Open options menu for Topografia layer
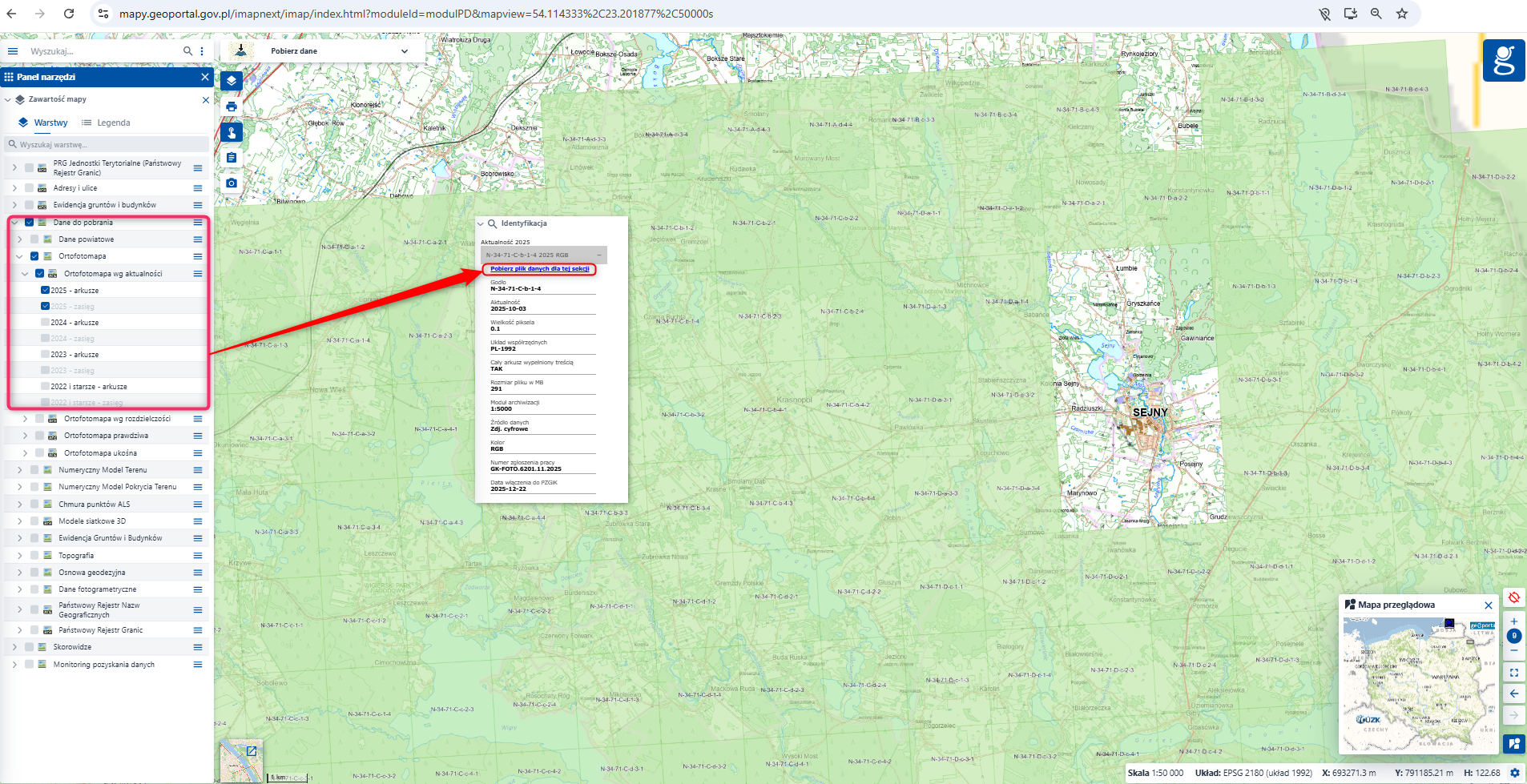This screenshot has height=784, width=1527. pos(198,556)
